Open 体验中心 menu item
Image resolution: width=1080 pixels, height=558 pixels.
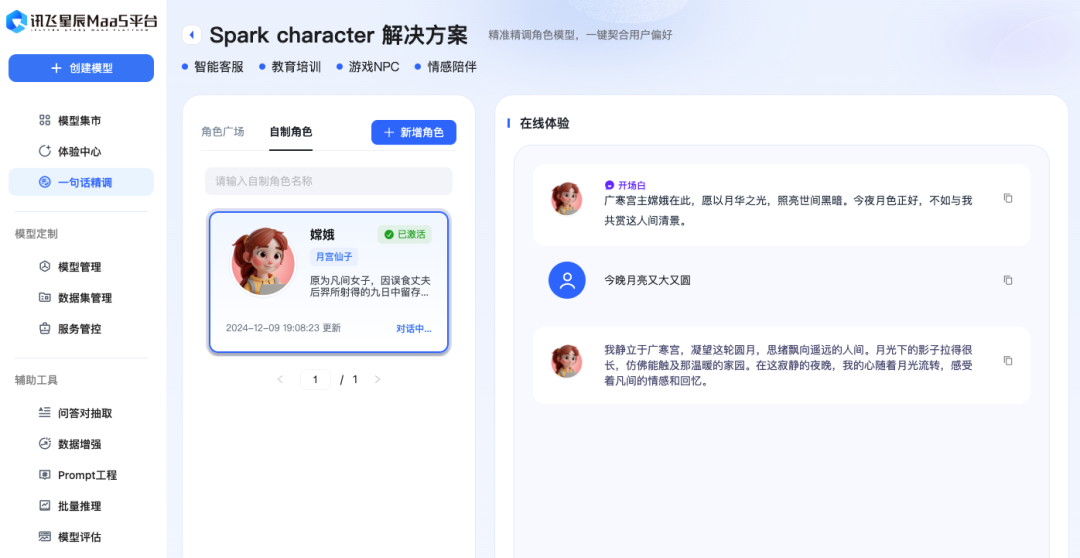click(81, 152)
